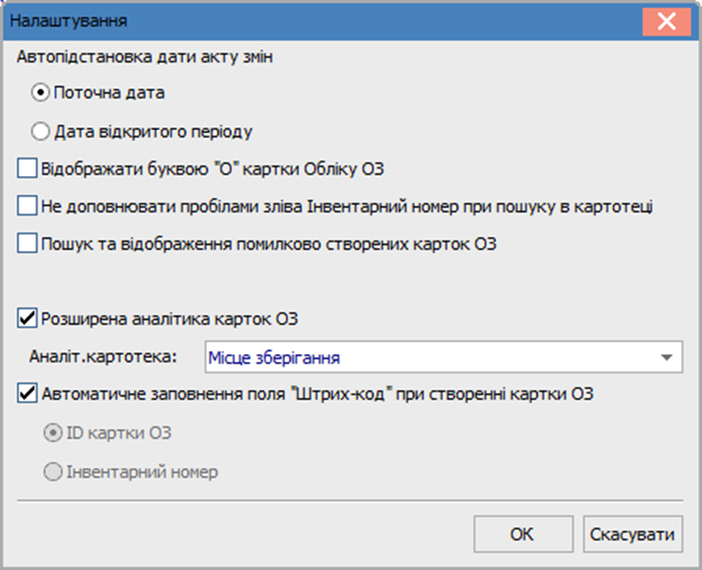Disable Автоматичне заповнення поля Штрих-код checkbox
The image size is (702, 570).
(x=27, y=394)
